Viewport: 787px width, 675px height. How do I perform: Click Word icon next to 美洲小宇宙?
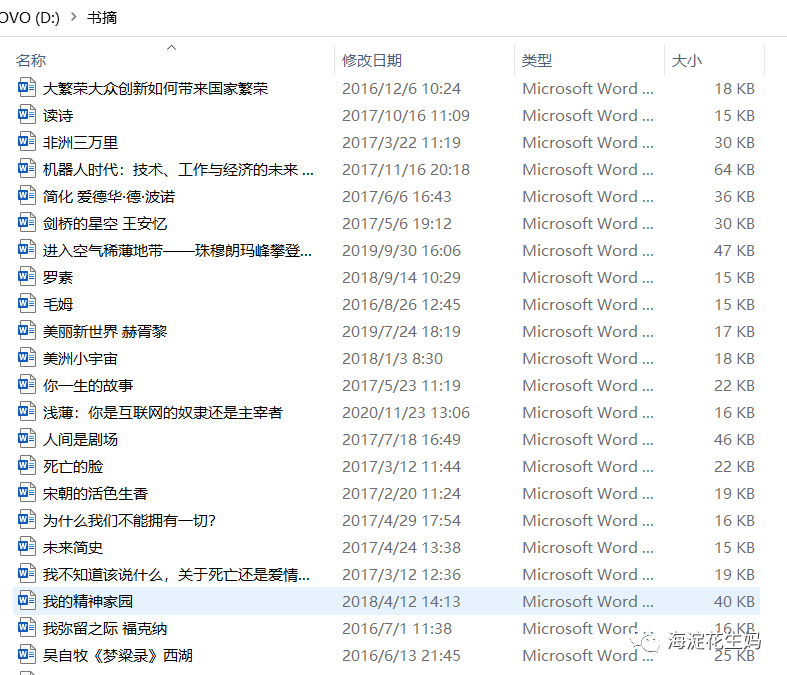tap(27, 358)
